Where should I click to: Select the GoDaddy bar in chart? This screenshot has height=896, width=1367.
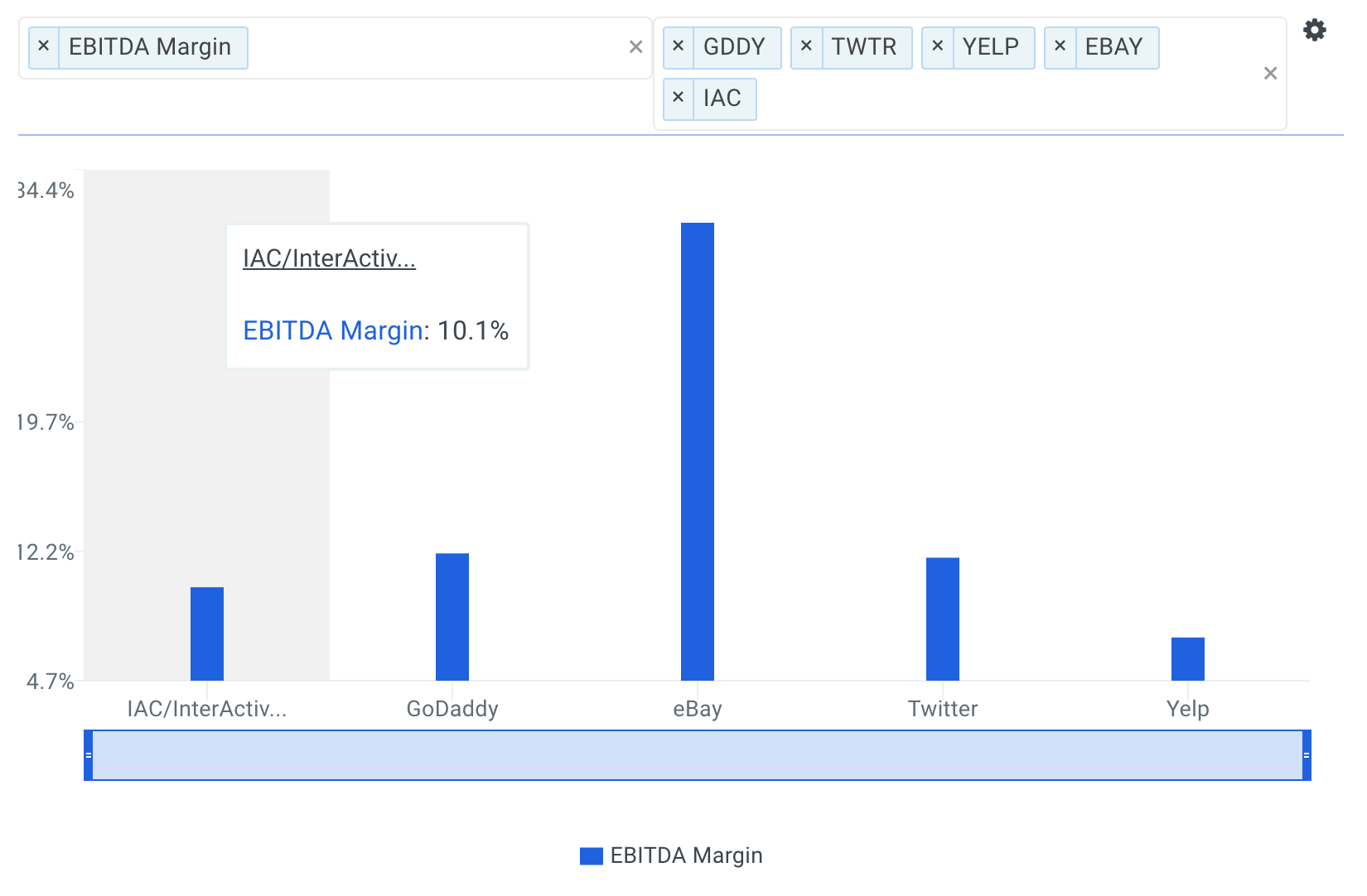(x=452, y=617)
